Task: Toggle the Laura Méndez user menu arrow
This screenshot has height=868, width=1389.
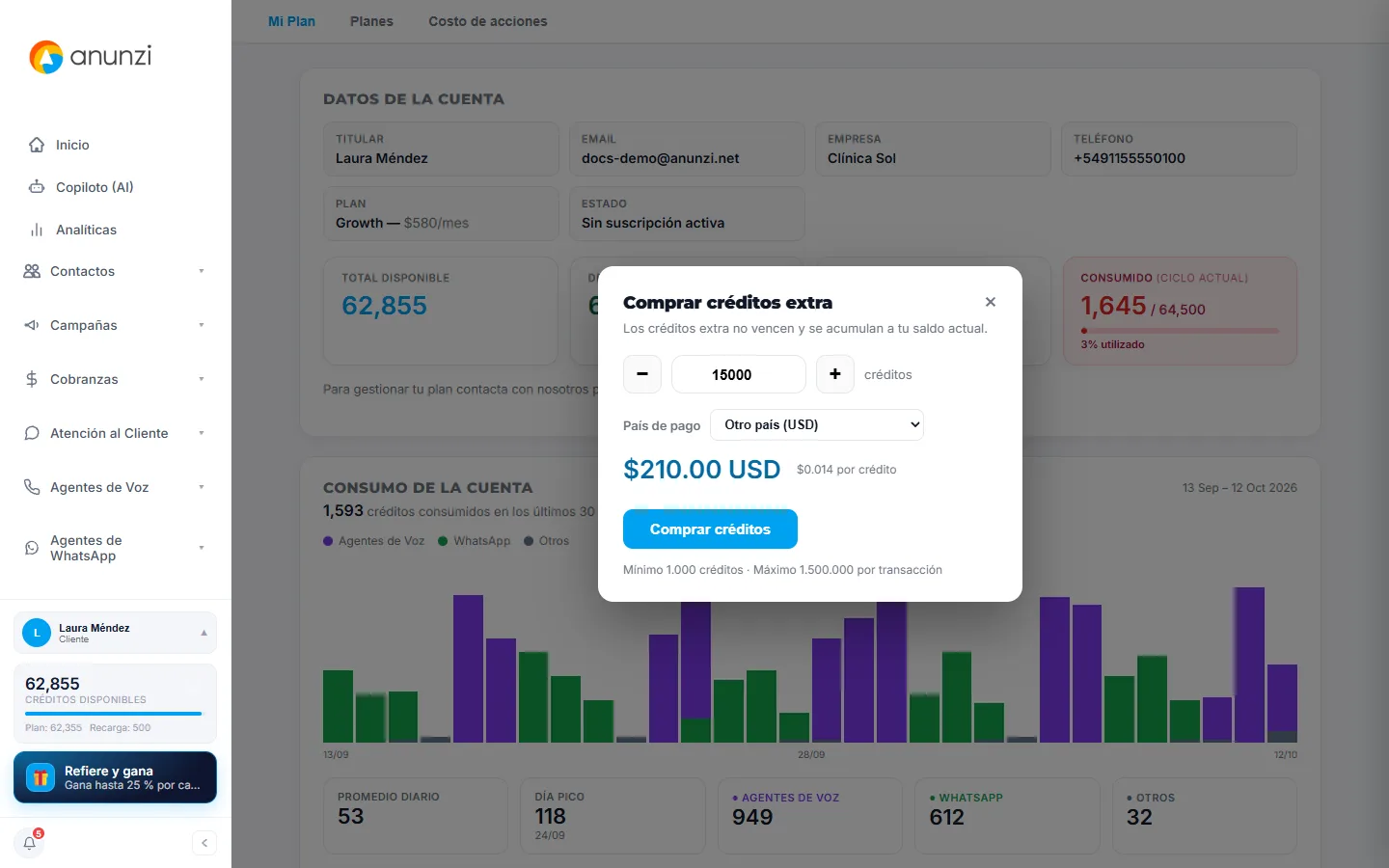Action: pos(204,633)
